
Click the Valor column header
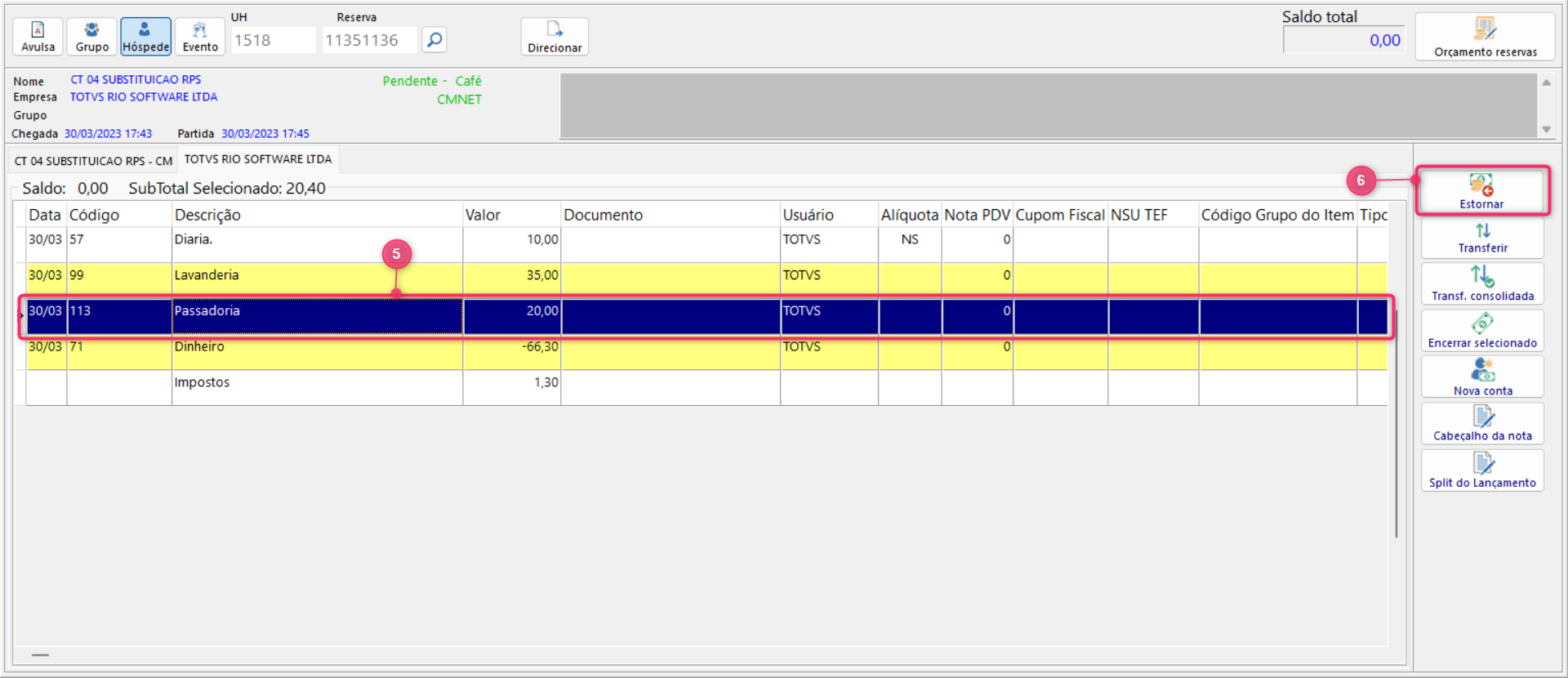[512, 215]
